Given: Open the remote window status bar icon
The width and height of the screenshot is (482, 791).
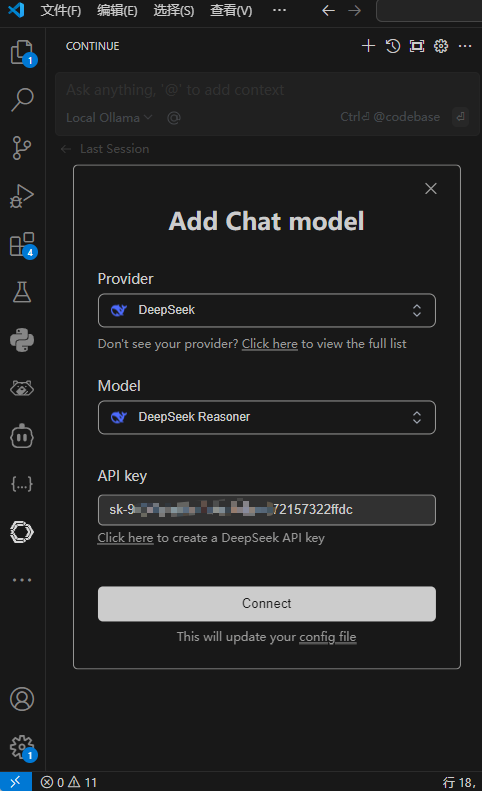Looking at the screenshot, I should coord(16,782).
